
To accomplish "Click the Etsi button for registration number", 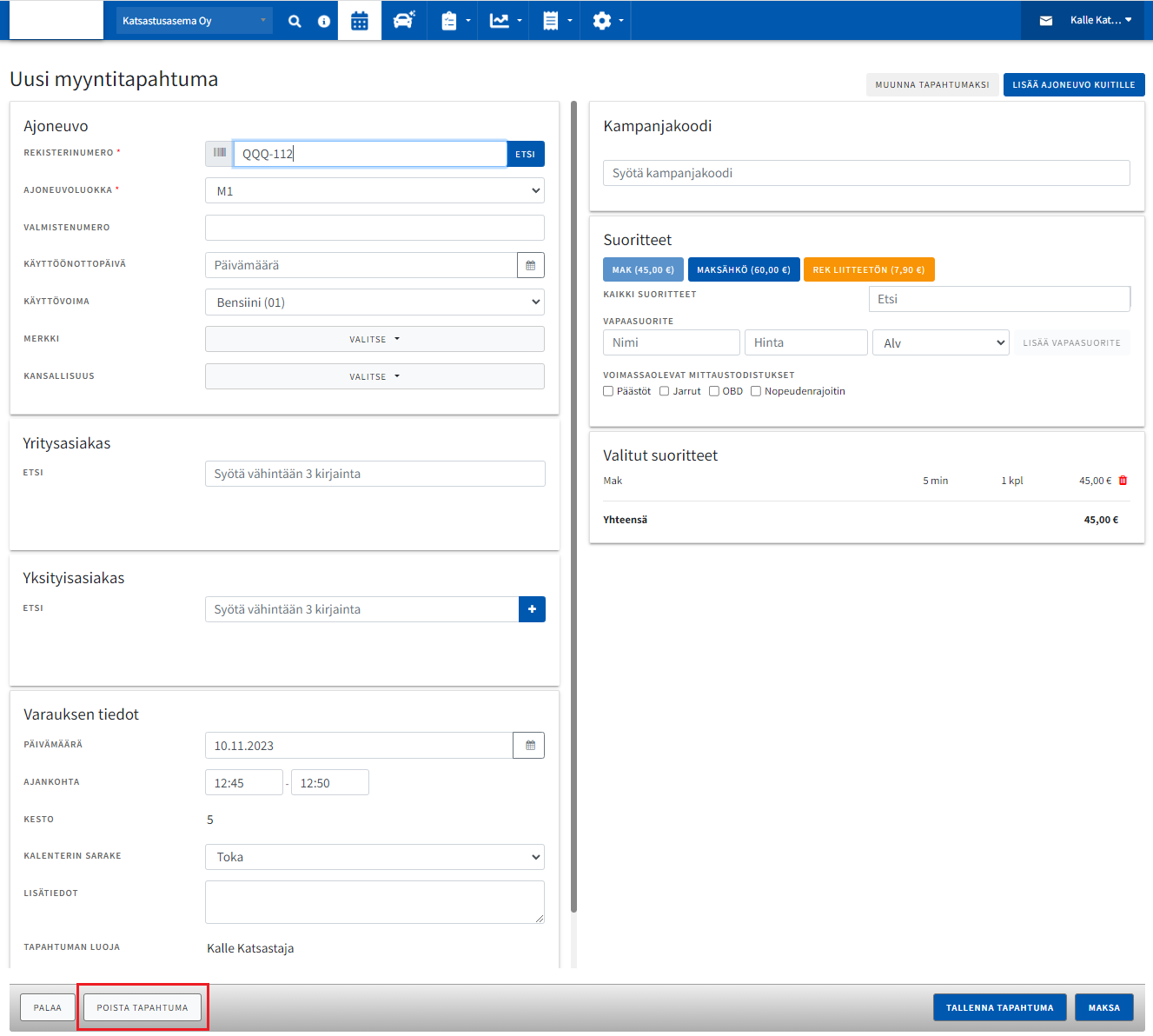I will pos(526,154).
